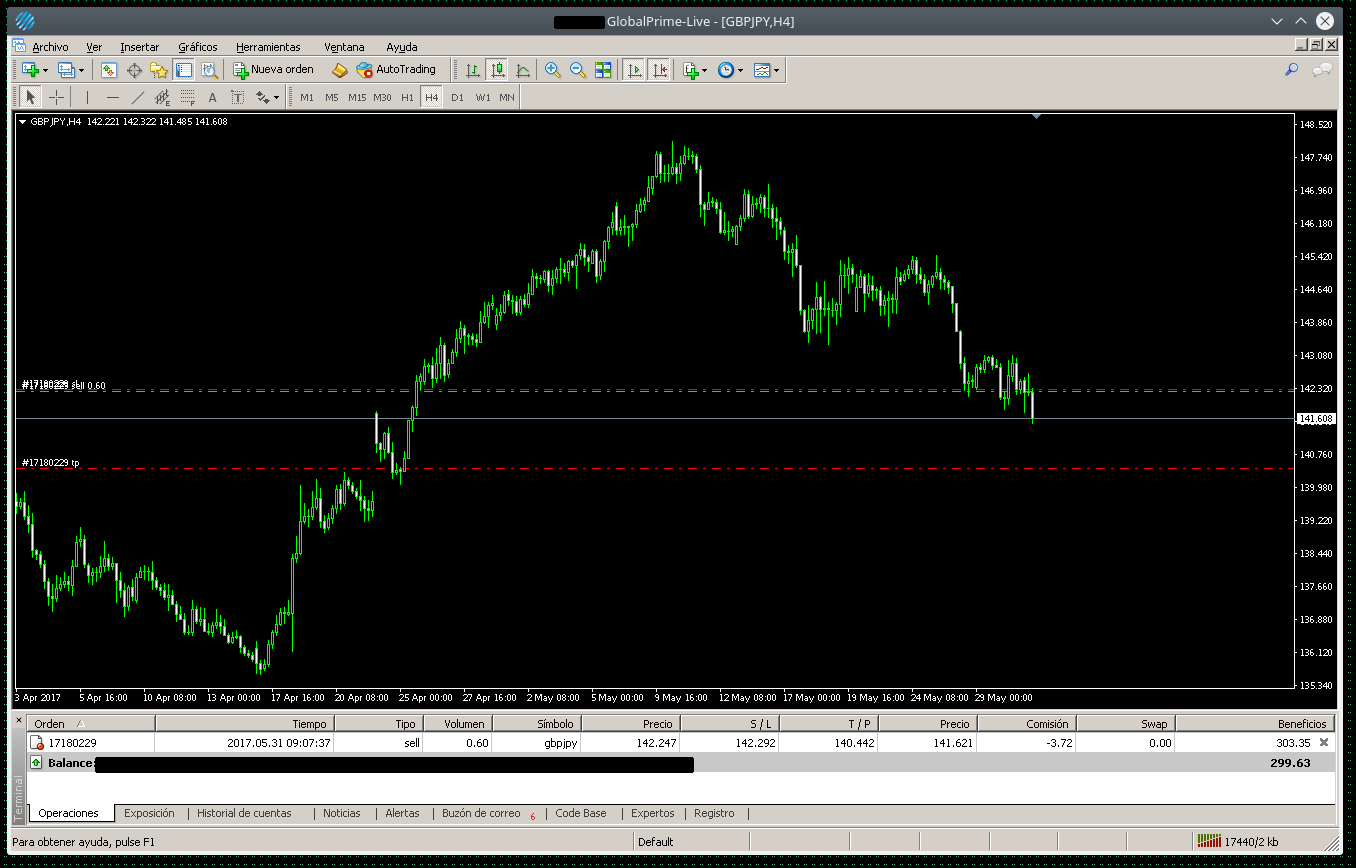This screenshot has width=1356, height=868.
Task: Sort orders by Beneficios column header
Action: point(1255,723)
